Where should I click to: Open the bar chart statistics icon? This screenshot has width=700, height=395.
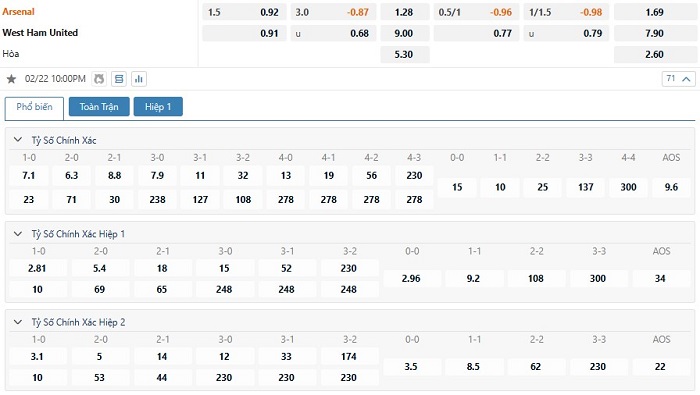pos(139,79)
